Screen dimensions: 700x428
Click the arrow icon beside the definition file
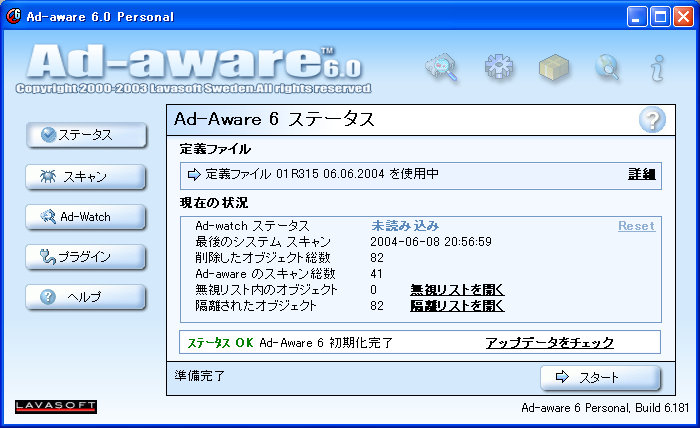tap(194, 174)
